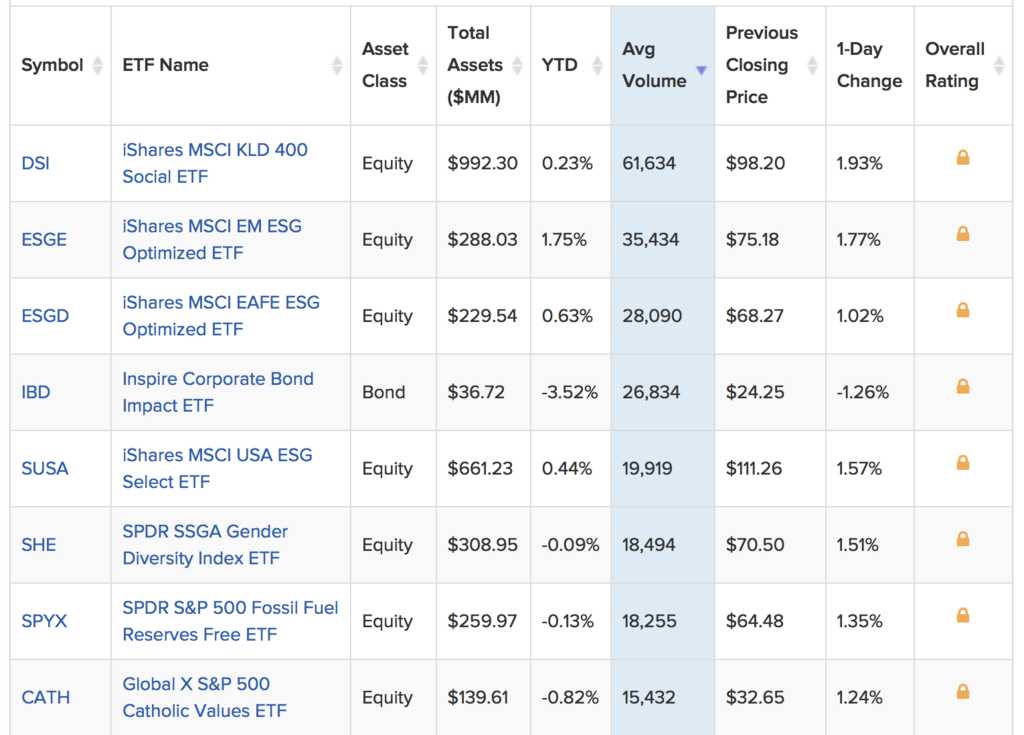Select the 1.75% YTD cell
1024x735 pixels.
point(570,240)
